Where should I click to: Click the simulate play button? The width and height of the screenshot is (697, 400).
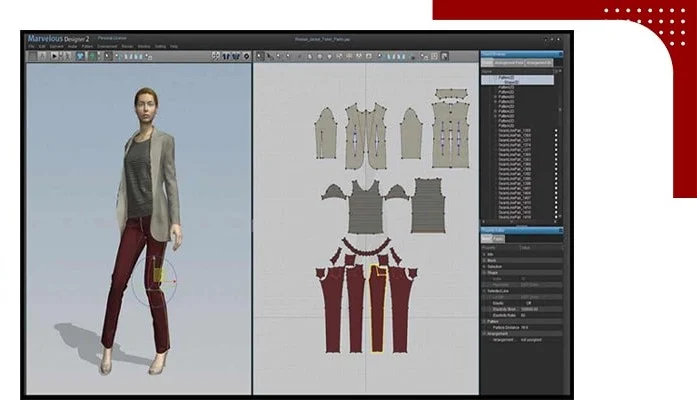point(54,56)
